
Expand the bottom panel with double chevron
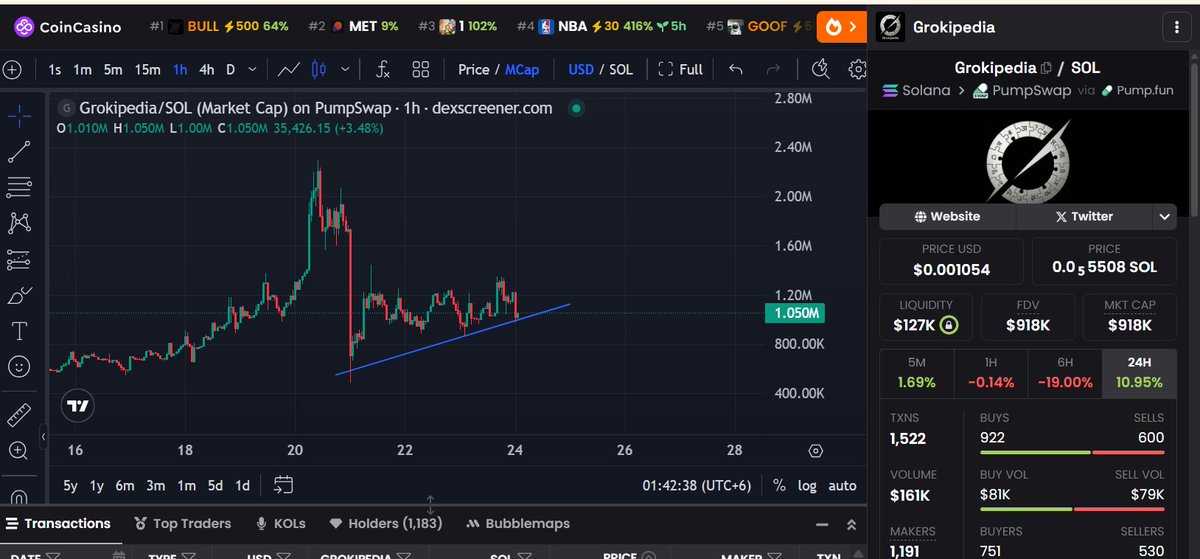(x=852, y=524)
